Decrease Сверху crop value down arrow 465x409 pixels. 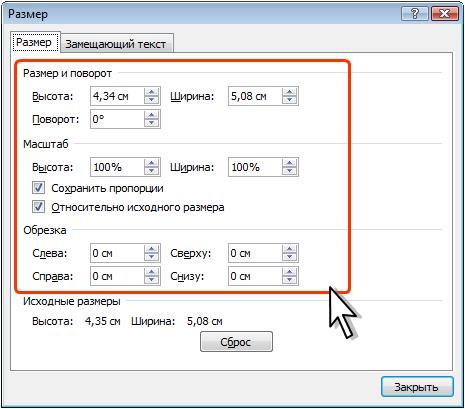tap(289, 257)
